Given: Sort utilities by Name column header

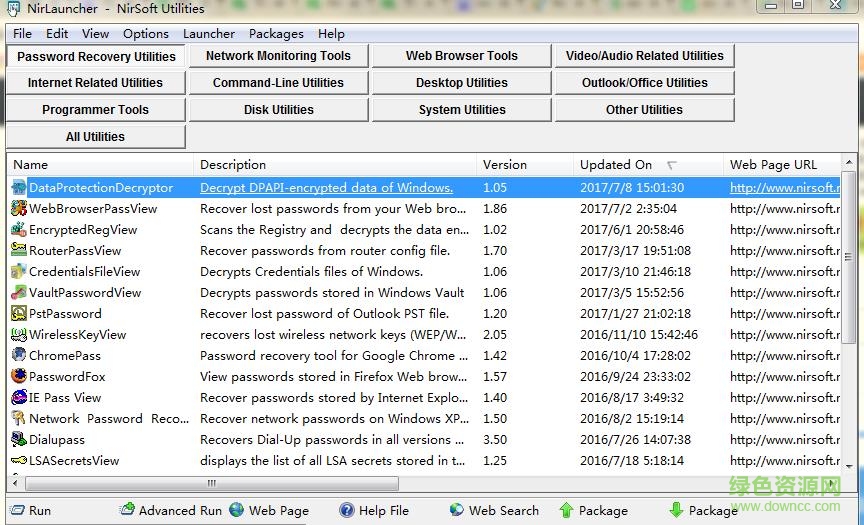Looking at the screenshot, I should [30, 165].
